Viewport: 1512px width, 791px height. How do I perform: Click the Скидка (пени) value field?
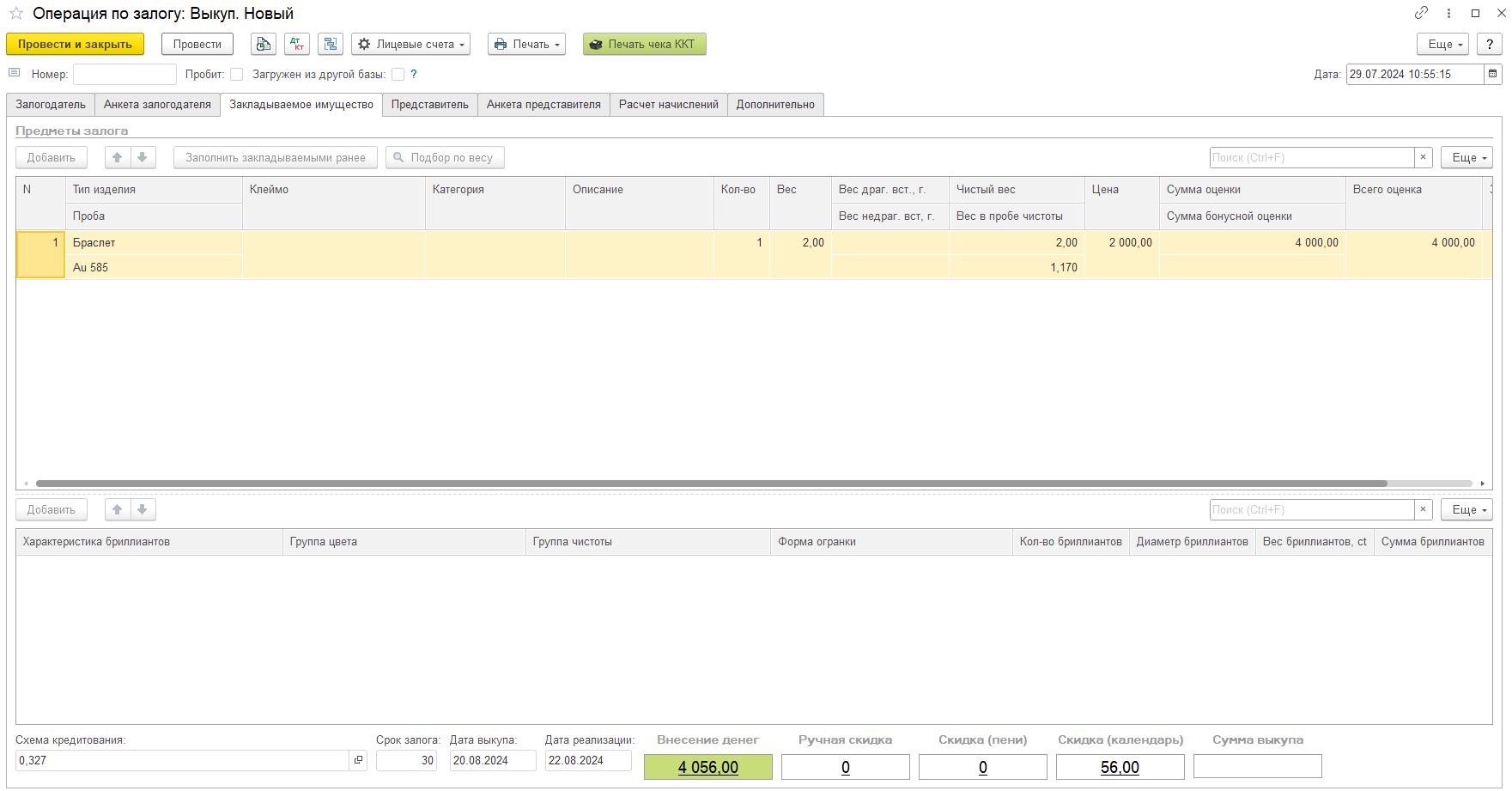click(x=983, y=767)
